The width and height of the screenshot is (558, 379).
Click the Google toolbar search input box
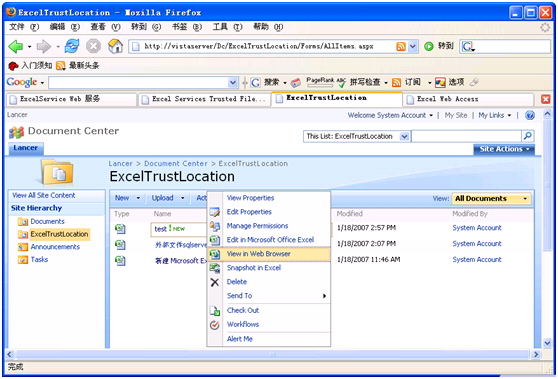pyautogui.click(x=139, y=83)
